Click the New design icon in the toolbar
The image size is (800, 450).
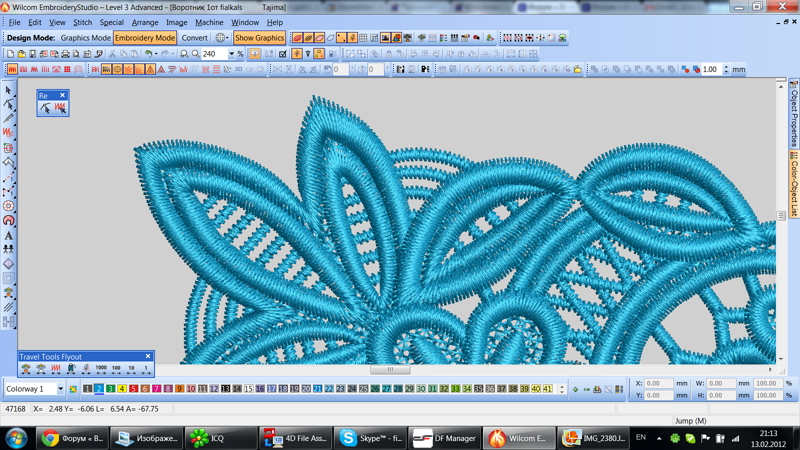pos(10,54)
